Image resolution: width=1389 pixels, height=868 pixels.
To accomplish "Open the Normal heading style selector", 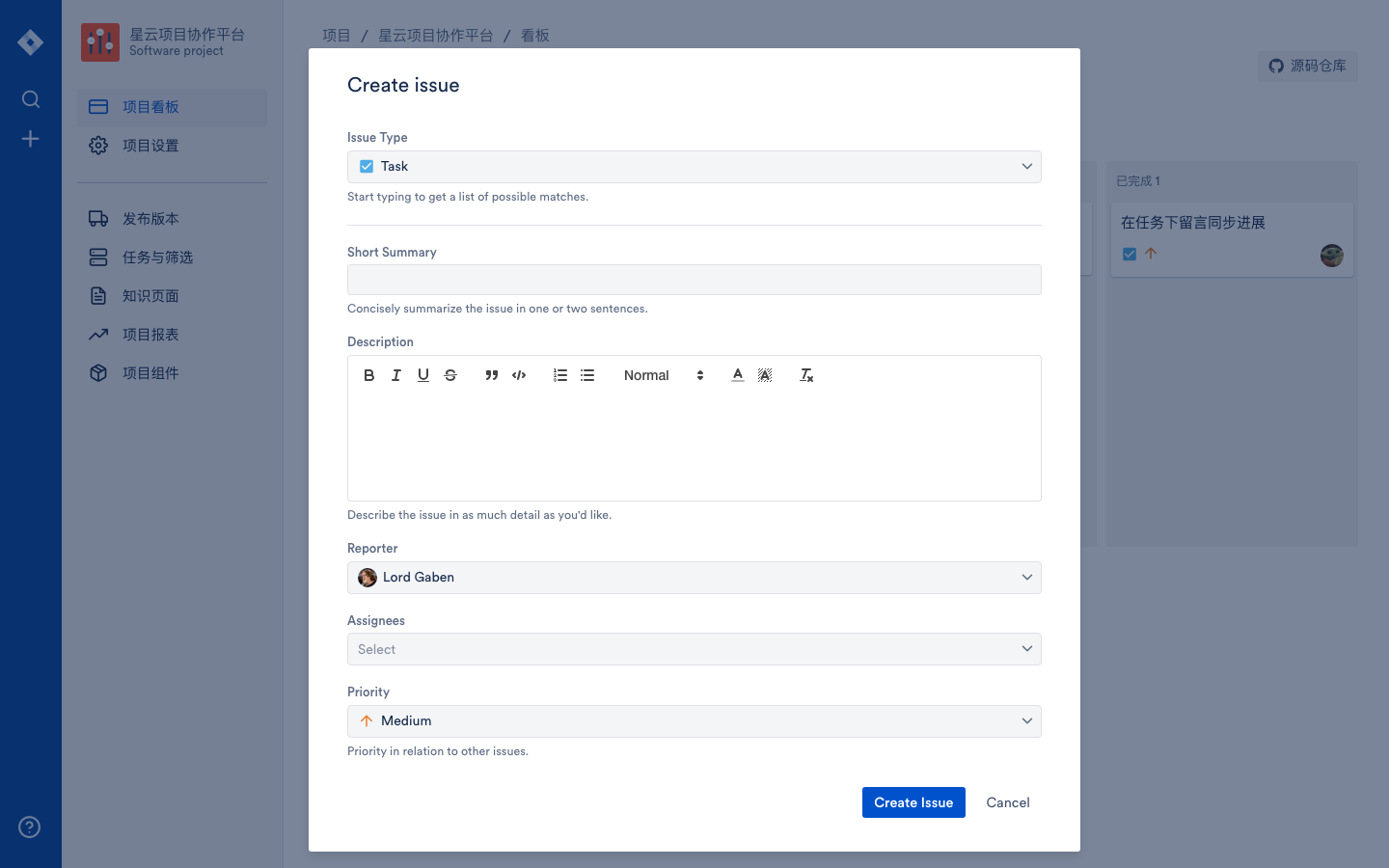I will tap(664, 375).
